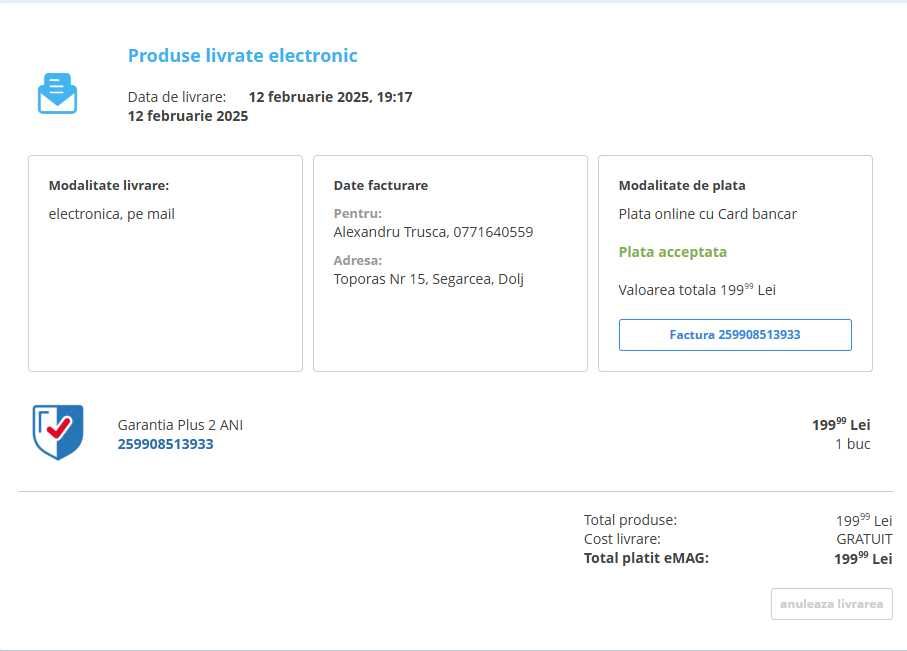Click the Modalitate livrare card title

(109, 185)
